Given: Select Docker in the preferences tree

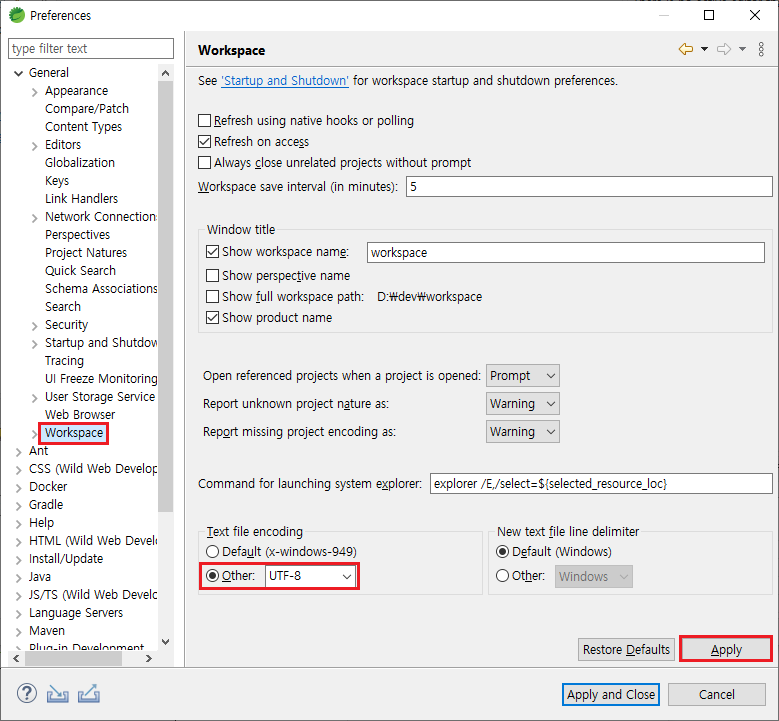Looking at the screenshot, I should 48,486.
